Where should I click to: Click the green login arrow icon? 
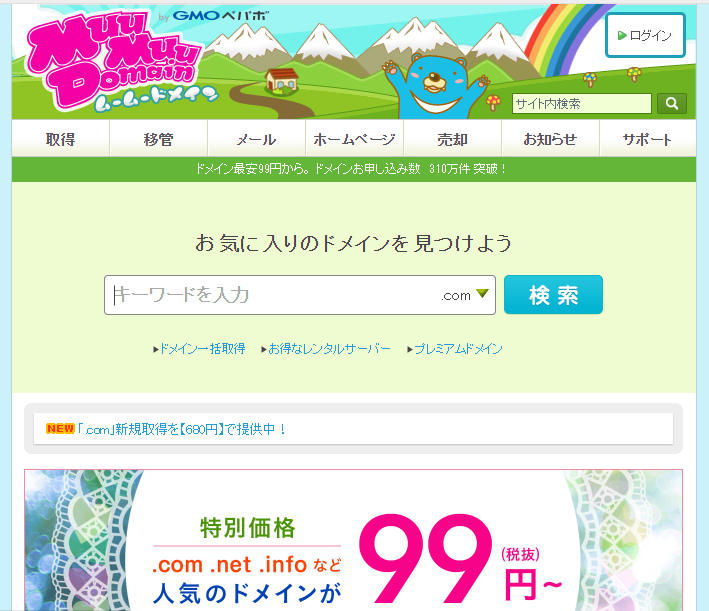click(622, 35)
